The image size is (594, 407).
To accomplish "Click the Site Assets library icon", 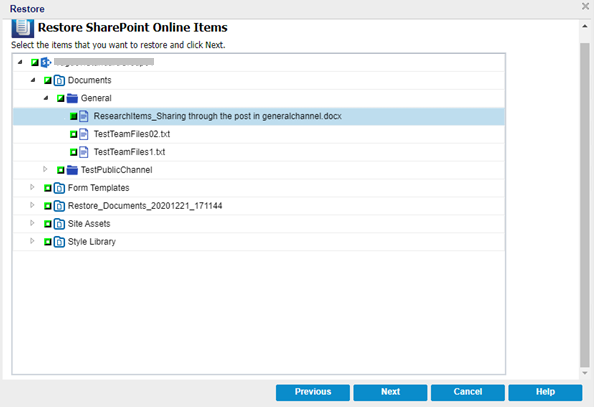I will click(59, 224).
